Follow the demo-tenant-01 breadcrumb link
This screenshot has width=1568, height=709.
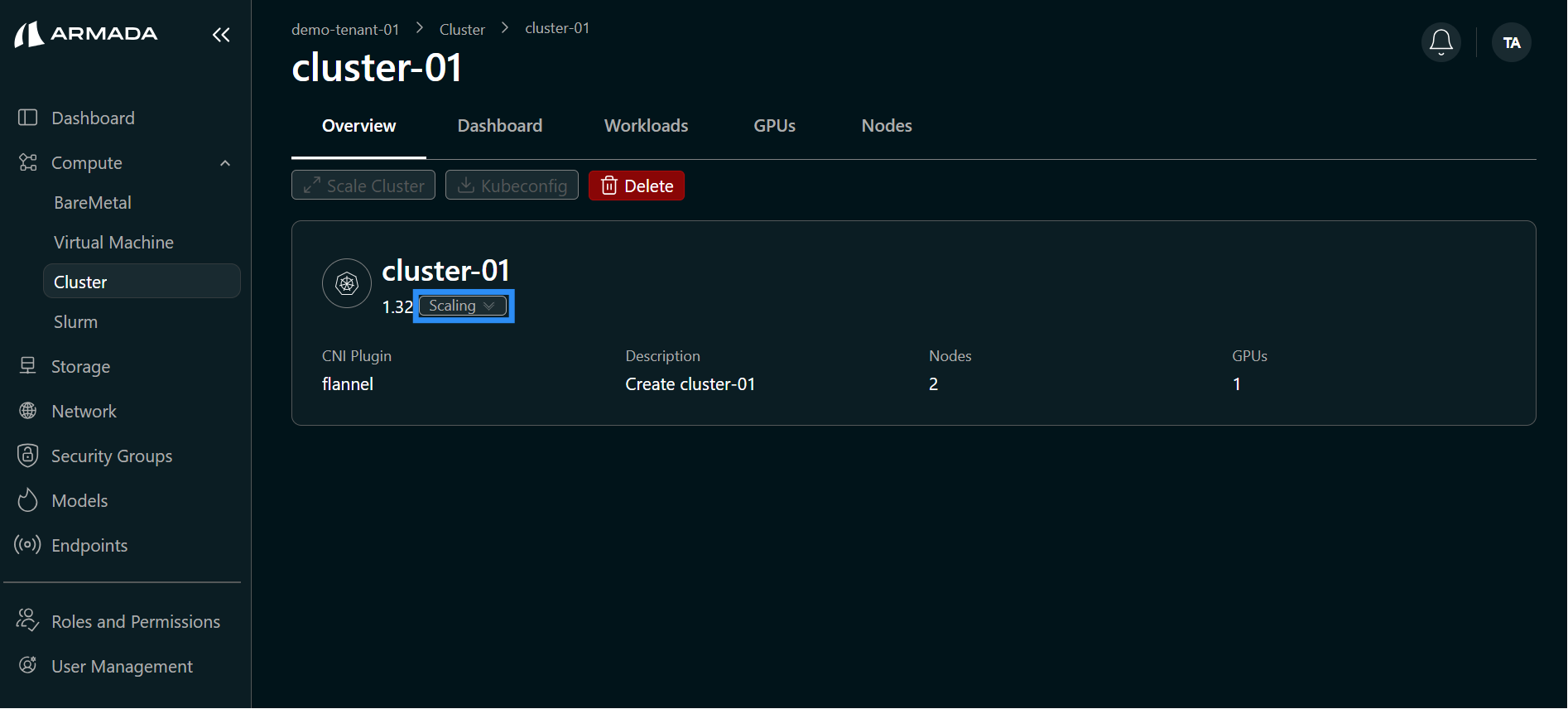coord(345,30)
